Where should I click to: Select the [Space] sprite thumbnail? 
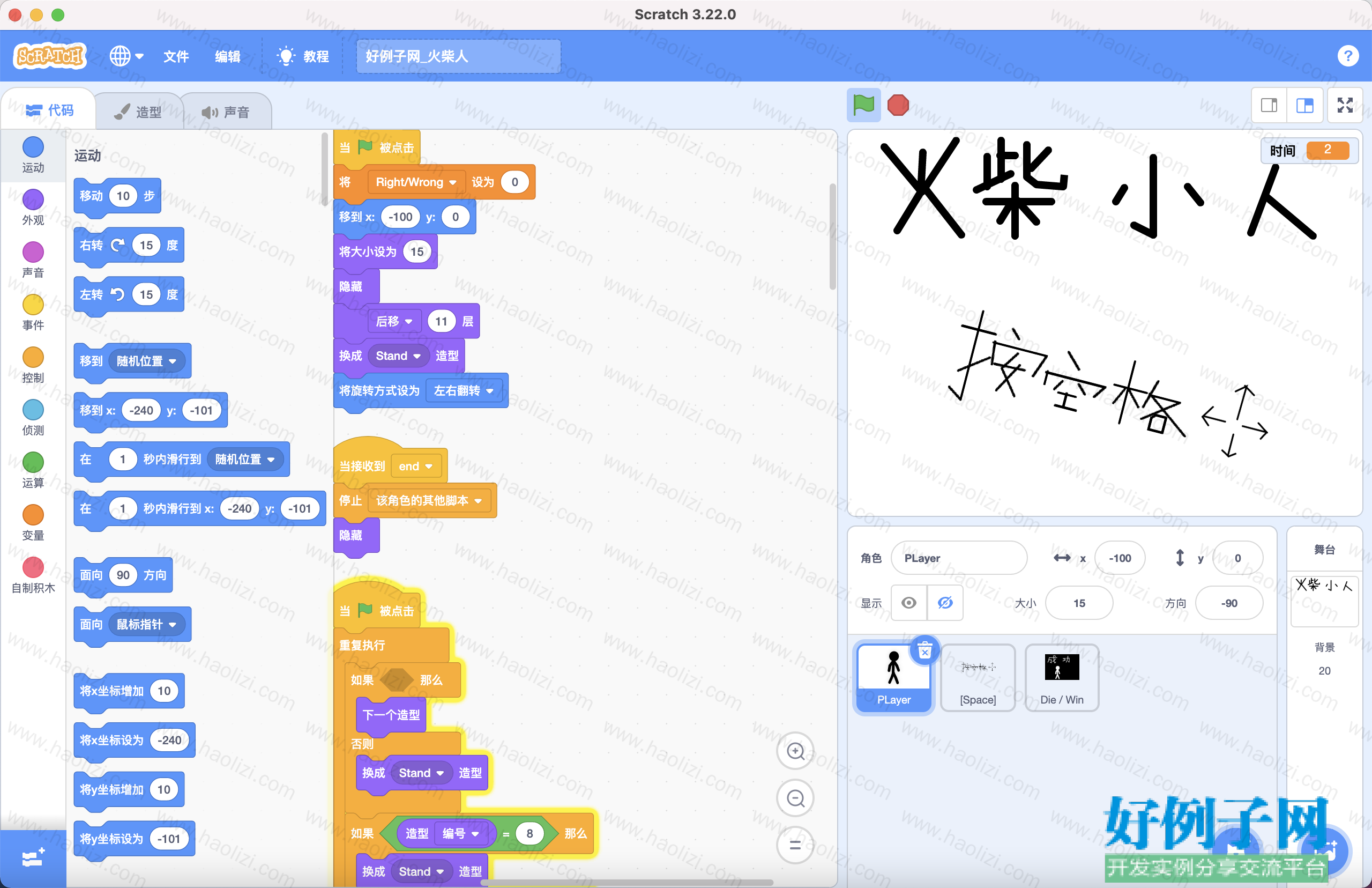tap(978, 678)
